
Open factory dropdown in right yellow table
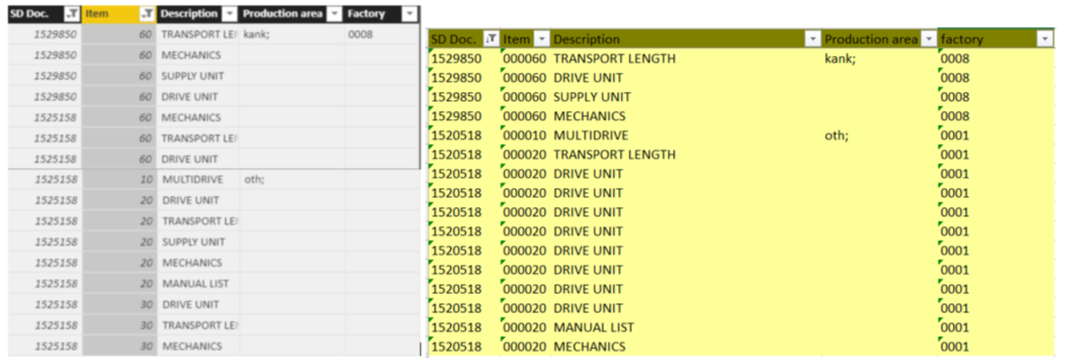(1045, 40)
